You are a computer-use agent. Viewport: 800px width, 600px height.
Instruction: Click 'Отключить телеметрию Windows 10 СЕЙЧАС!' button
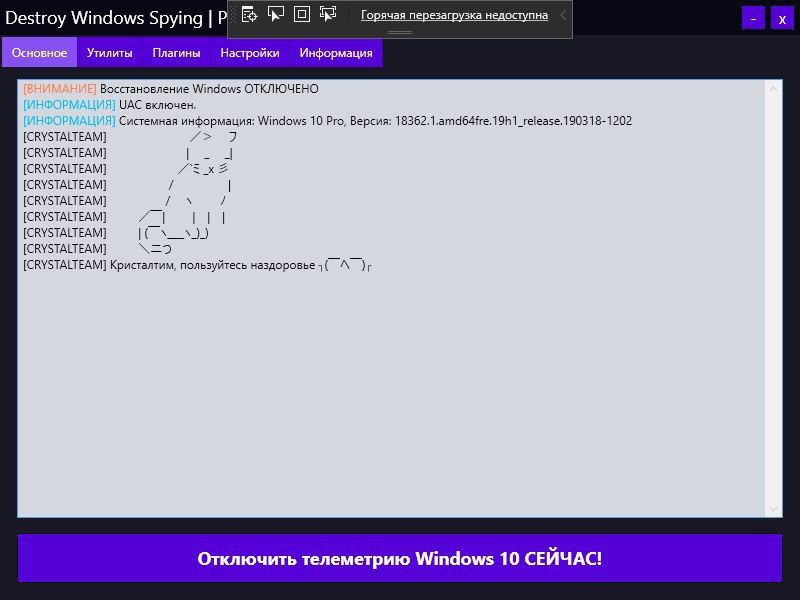click(399, 558)
